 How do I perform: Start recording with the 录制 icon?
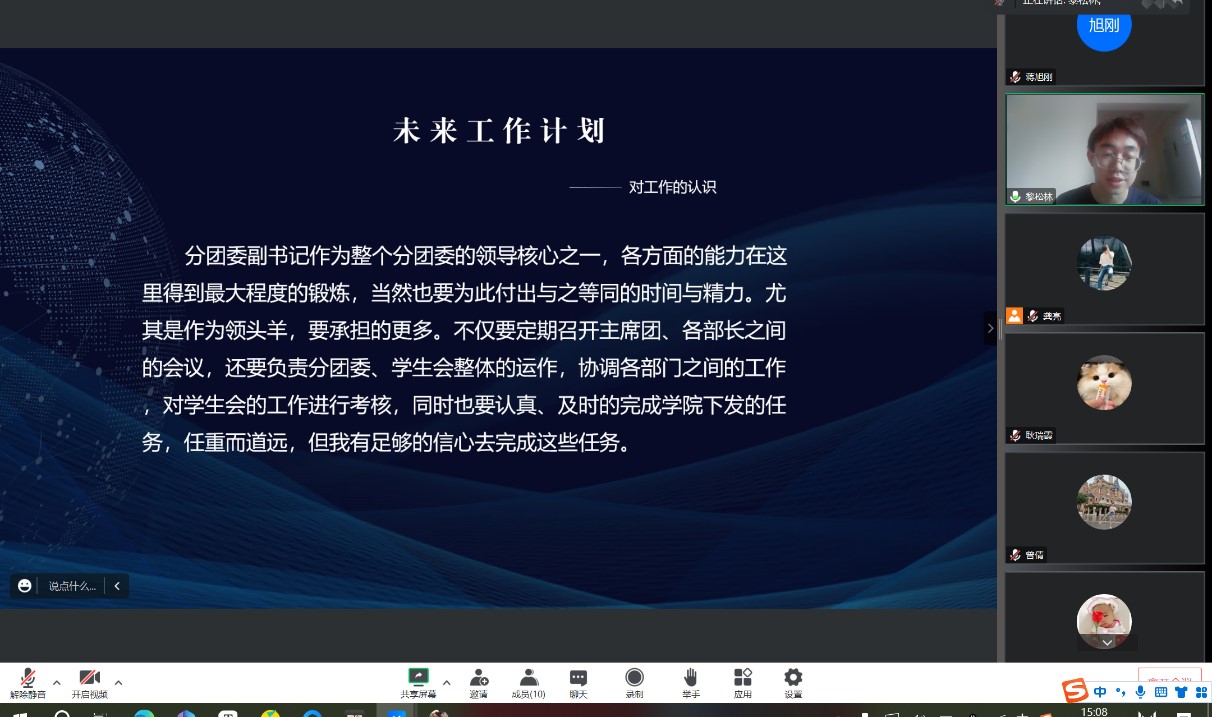tap(634, 679)
